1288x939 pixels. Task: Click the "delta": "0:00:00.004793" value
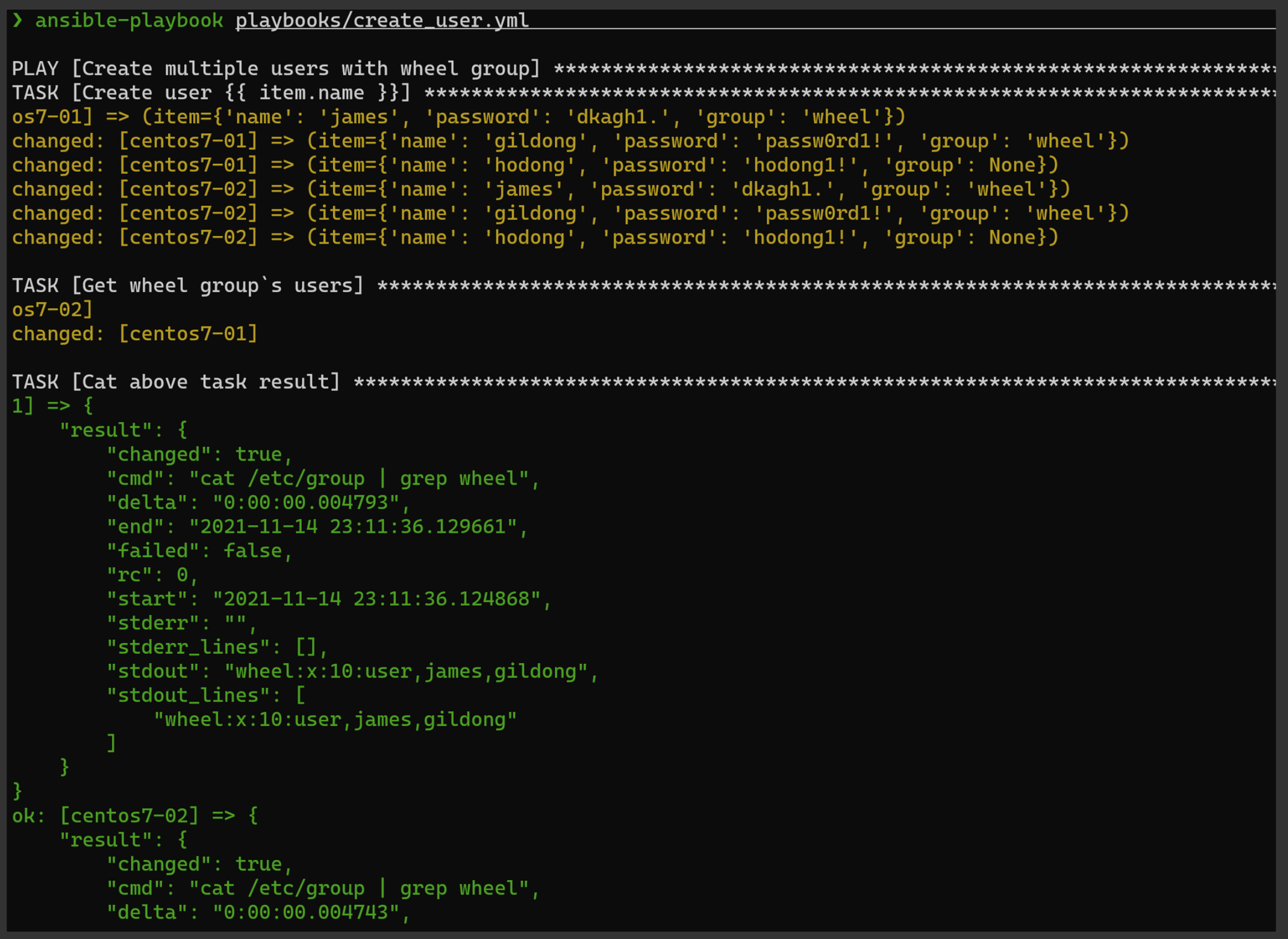click(x=306, y=502)
